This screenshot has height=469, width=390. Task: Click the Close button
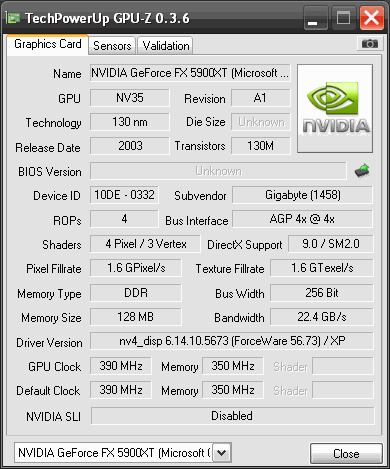pos(346,454)
